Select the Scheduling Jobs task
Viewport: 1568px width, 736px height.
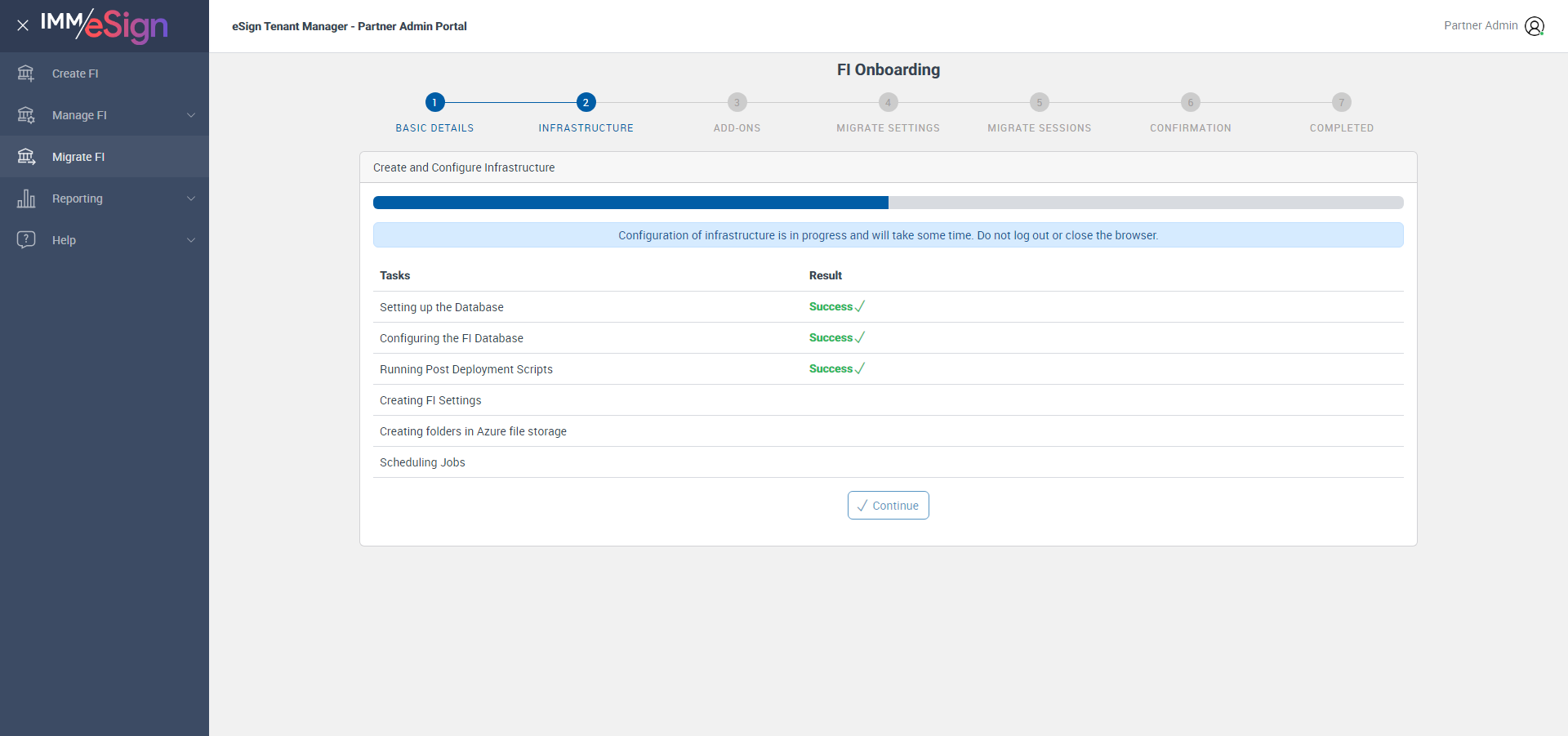tap(422, 462)
